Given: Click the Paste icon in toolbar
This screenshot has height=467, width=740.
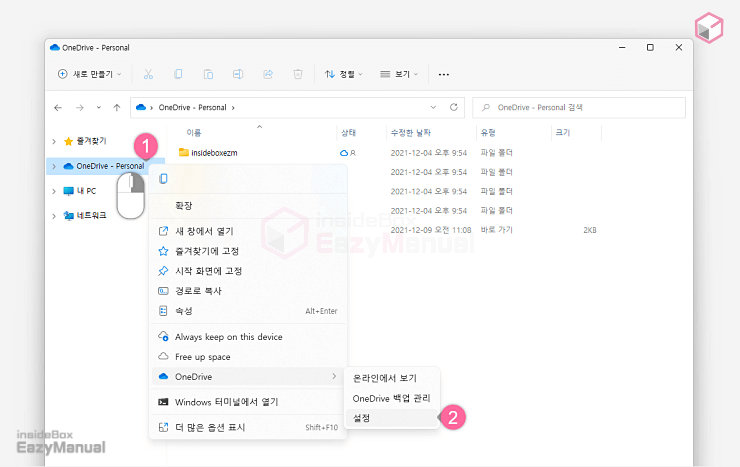Looking at the screenshot, I should 208,74.
